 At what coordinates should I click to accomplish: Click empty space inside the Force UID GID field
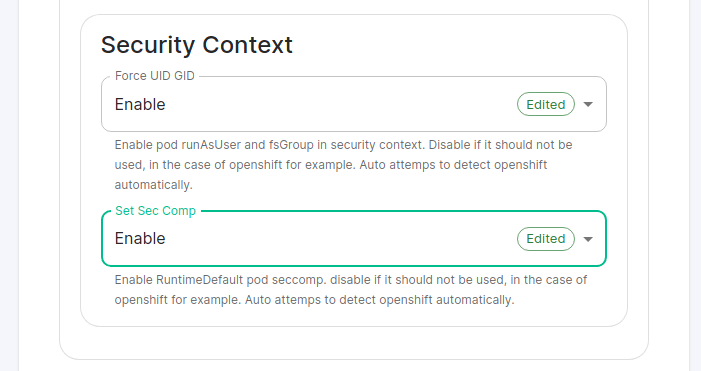[x=340, y=104]
